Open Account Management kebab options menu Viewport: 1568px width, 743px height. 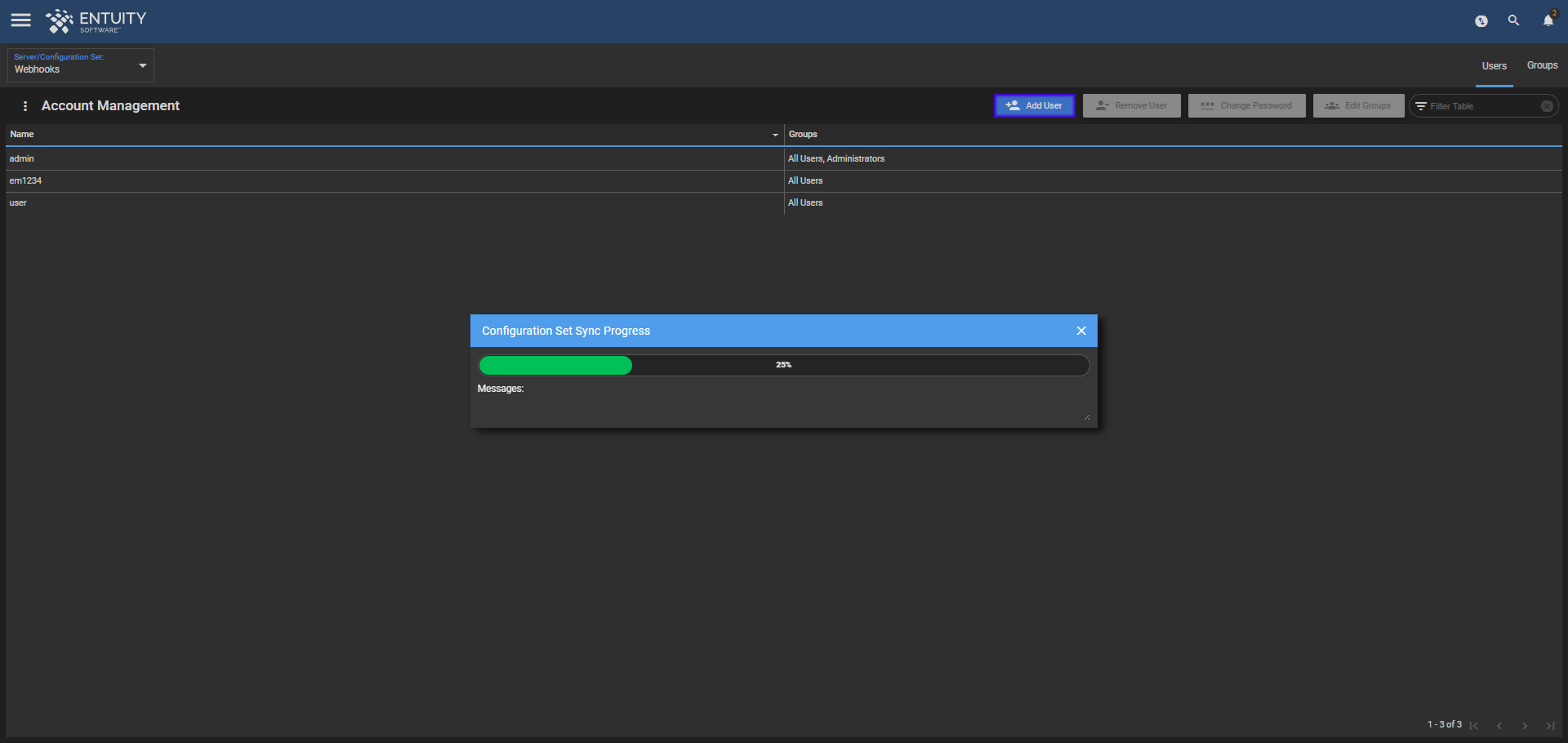[x=25, y=106]
